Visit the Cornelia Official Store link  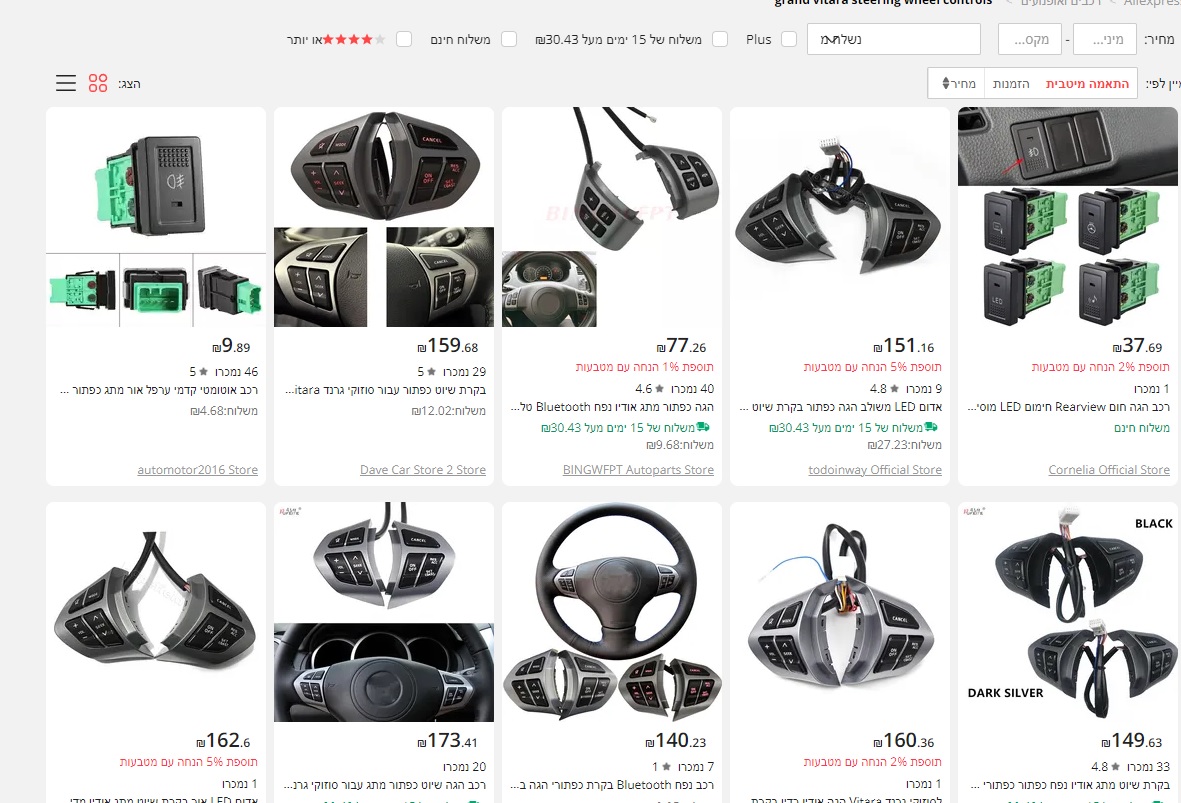[x=1108, y=470]
